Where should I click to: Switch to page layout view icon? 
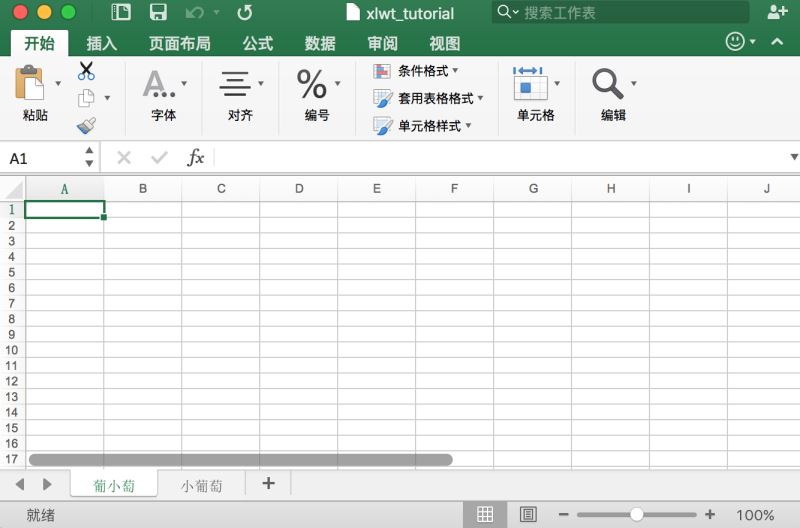point(528,514)
